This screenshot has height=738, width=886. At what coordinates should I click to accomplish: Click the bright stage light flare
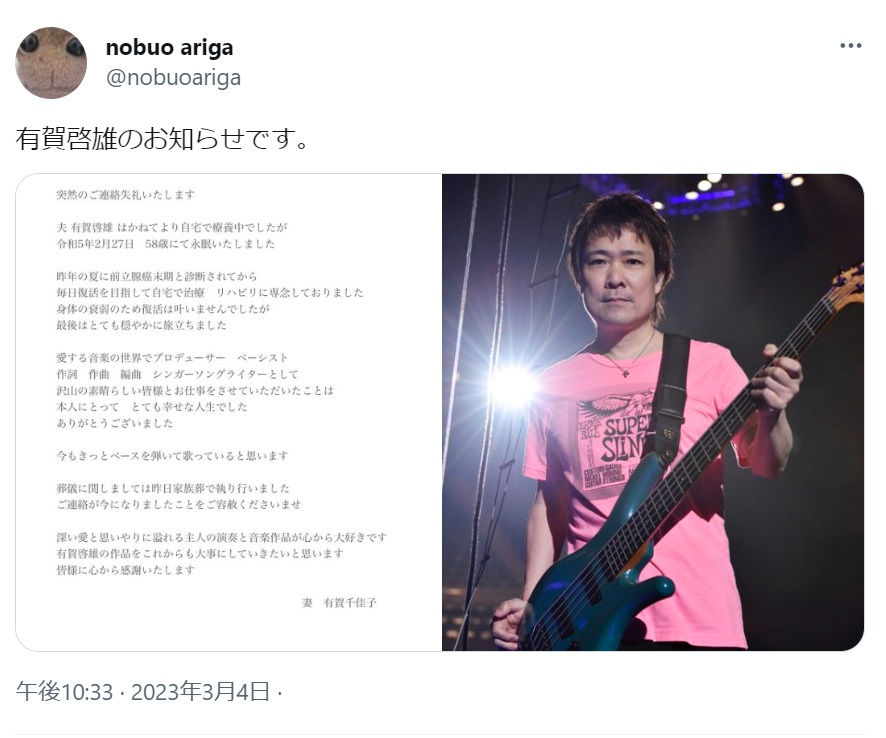(x=512, y=386)
